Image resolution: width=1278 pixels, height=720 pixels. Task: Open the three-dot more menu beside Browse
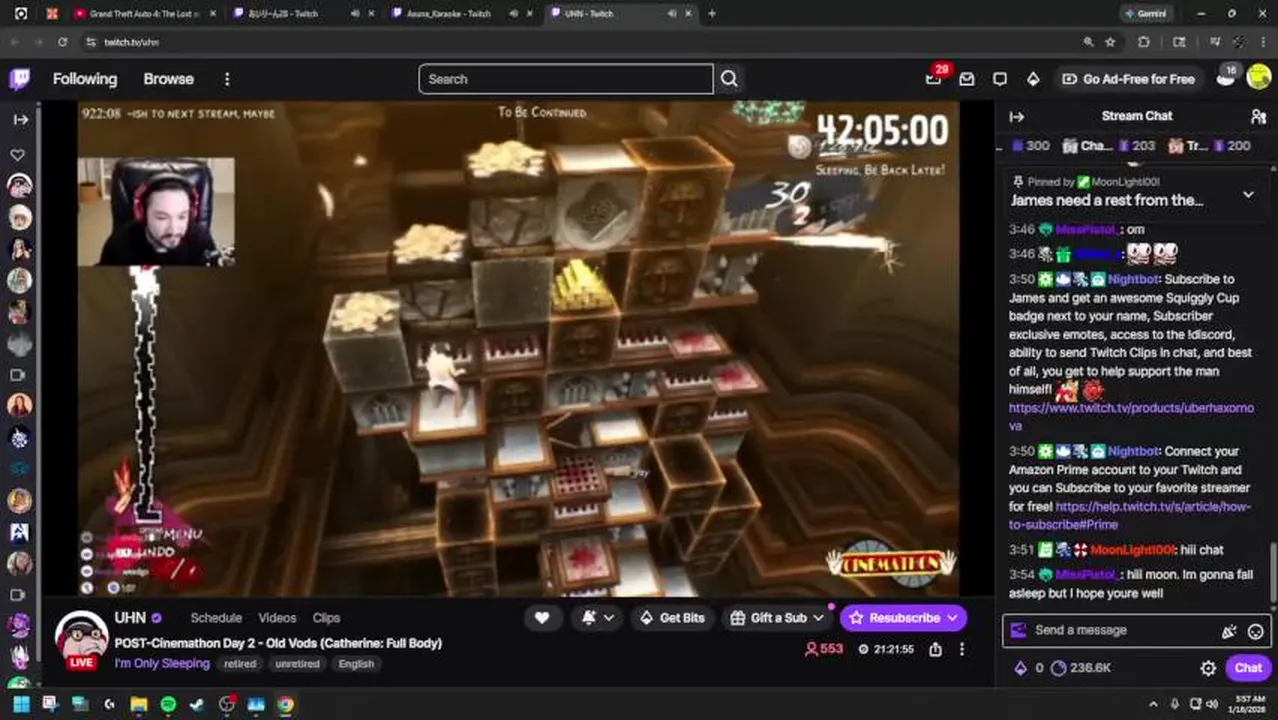(227, 79)
